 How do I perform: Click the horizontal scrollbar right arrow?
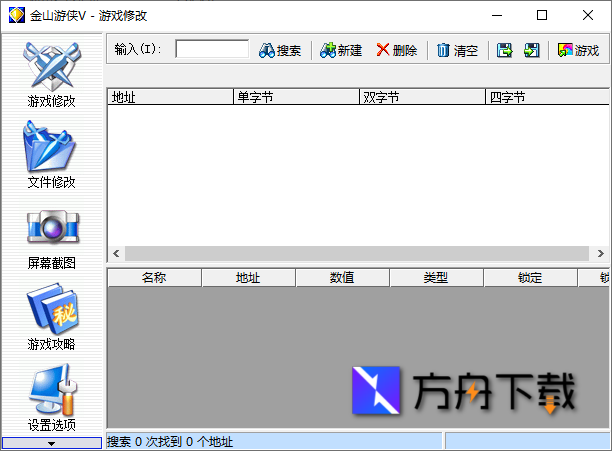click(x=601, y=254)
